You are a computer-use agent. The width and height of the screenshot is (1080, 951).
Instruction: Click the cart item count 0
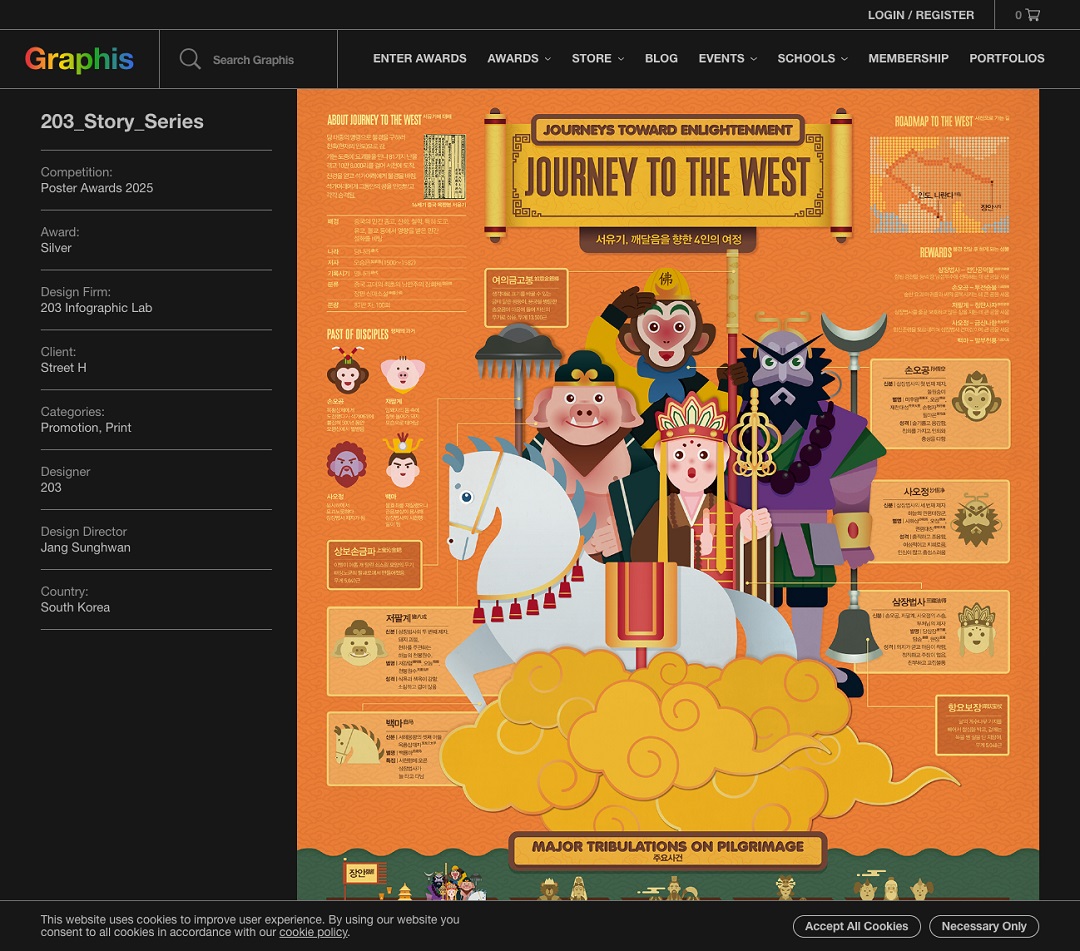(1018, 15)
